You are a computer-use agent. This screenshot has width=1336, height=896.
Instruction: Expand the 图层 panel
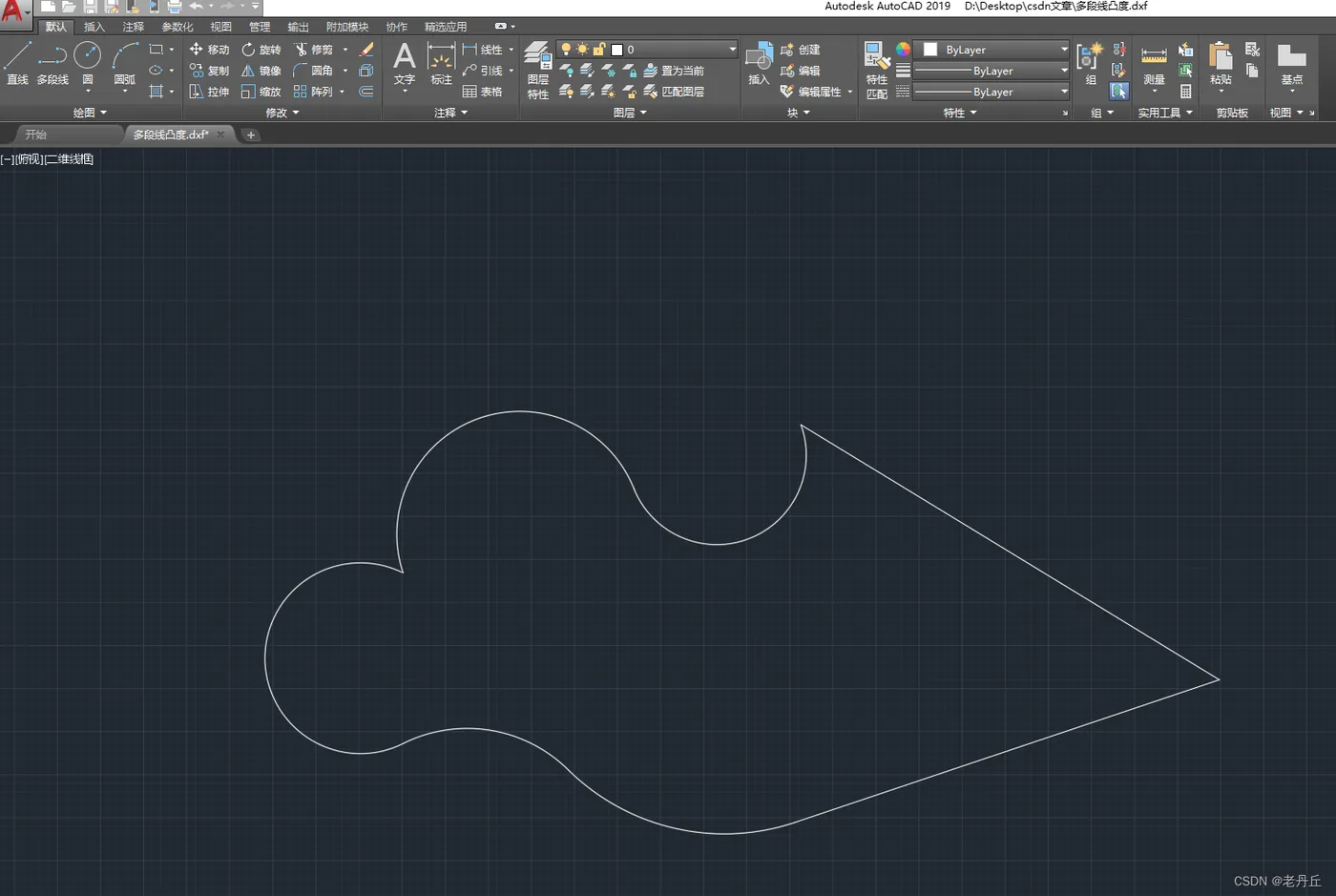(x=630, y=113)
